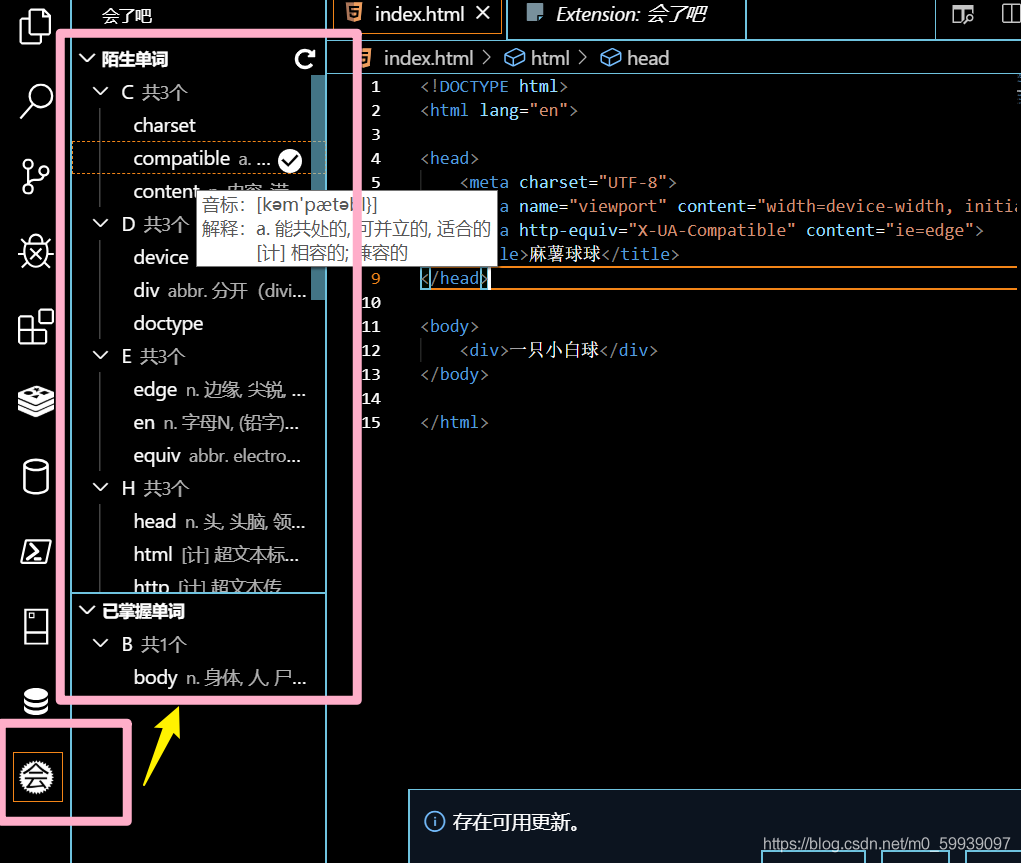Screen dimensions: 1021x863
Task: Click the 麻薯球球 title text
Action: (564, 254)
